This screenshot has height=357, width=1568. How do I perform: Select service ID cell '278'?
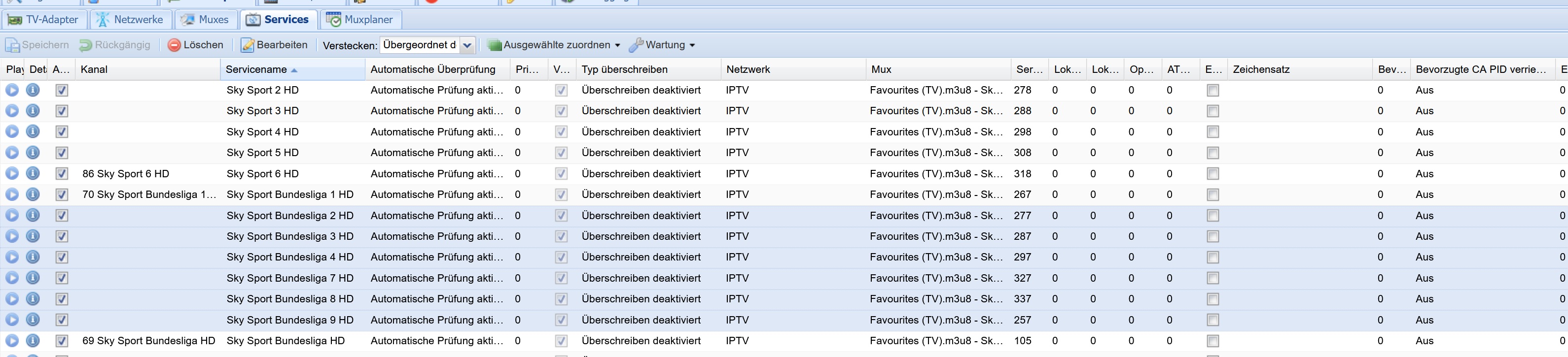point(1023,90)
